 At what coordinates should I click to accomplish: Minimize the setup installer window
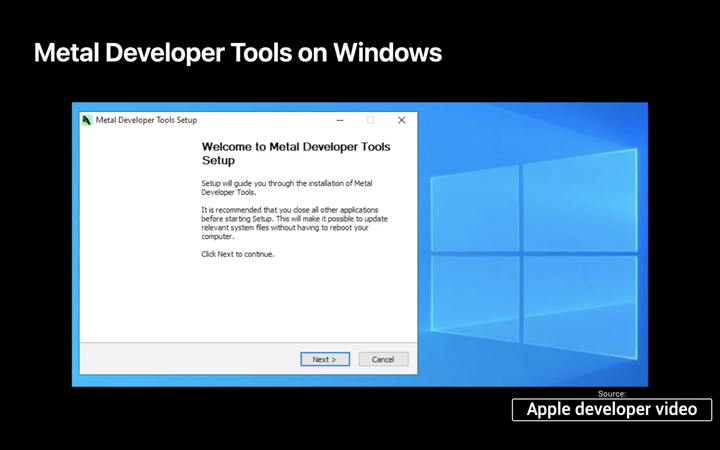click(x=340, y=120)
